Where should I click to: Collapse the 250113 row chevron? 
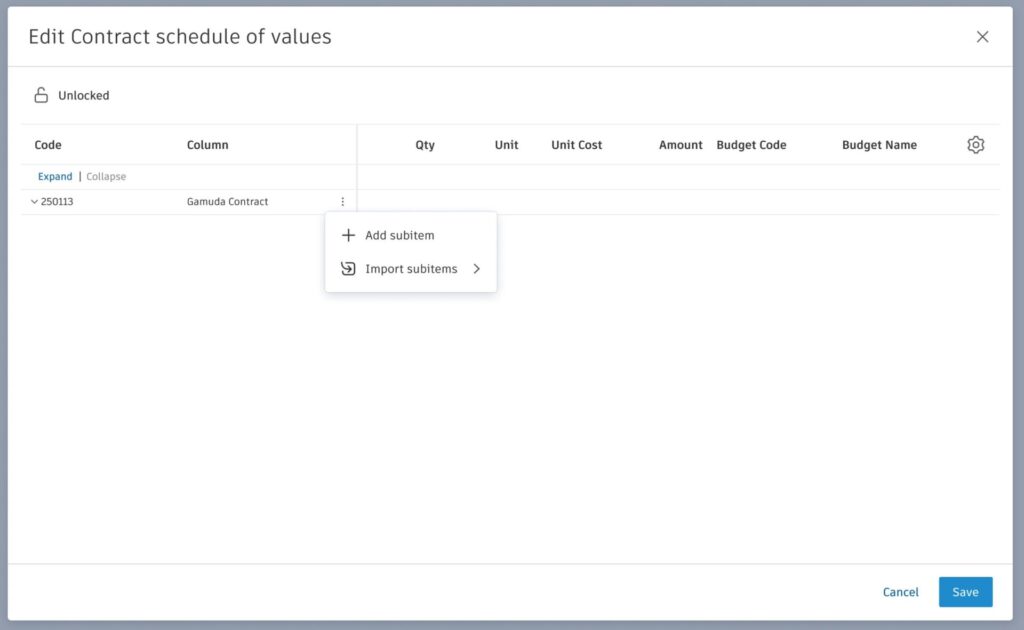(34, 202)
